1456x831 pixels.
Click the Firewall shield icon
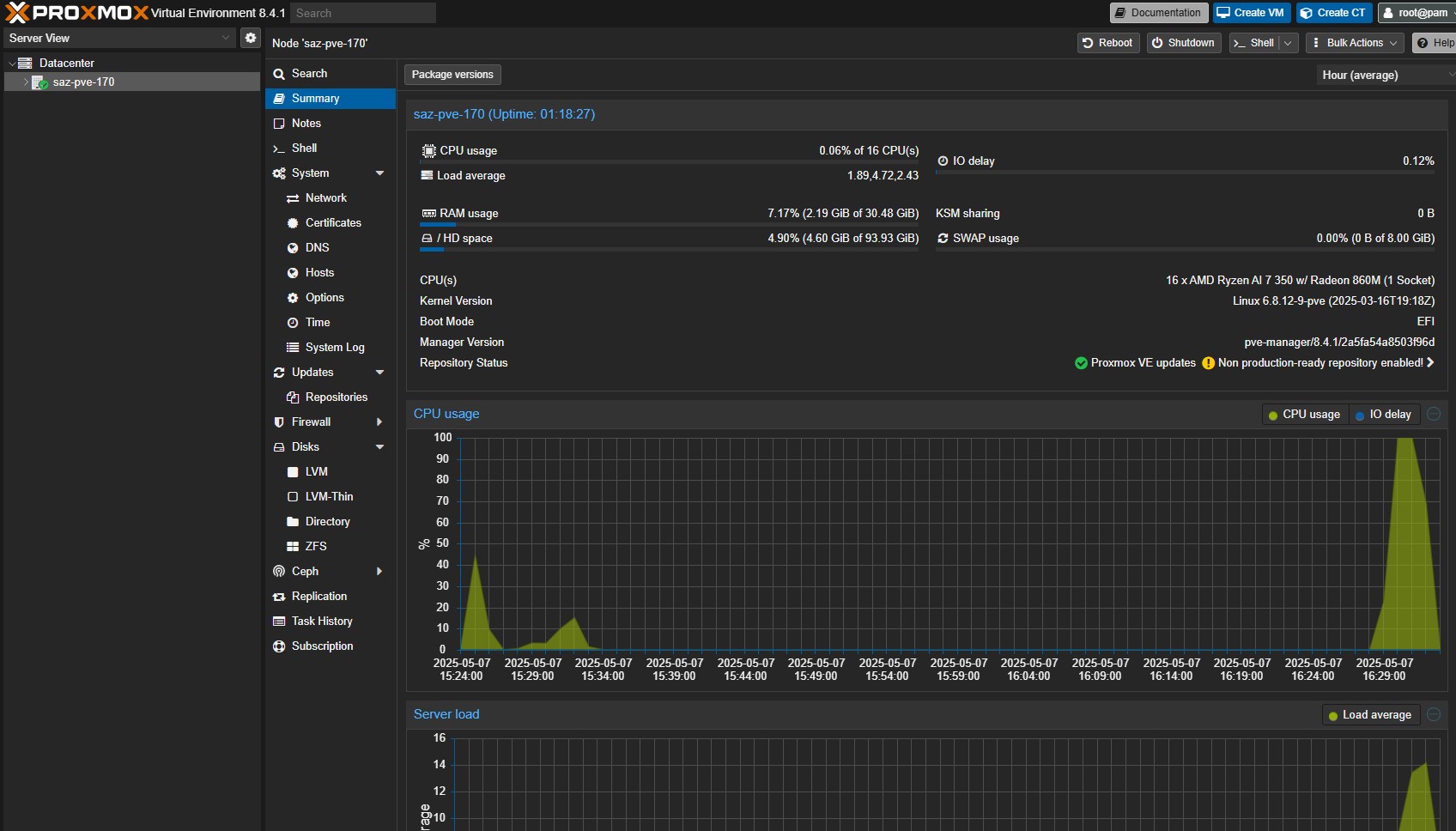(x=279, y=422)
